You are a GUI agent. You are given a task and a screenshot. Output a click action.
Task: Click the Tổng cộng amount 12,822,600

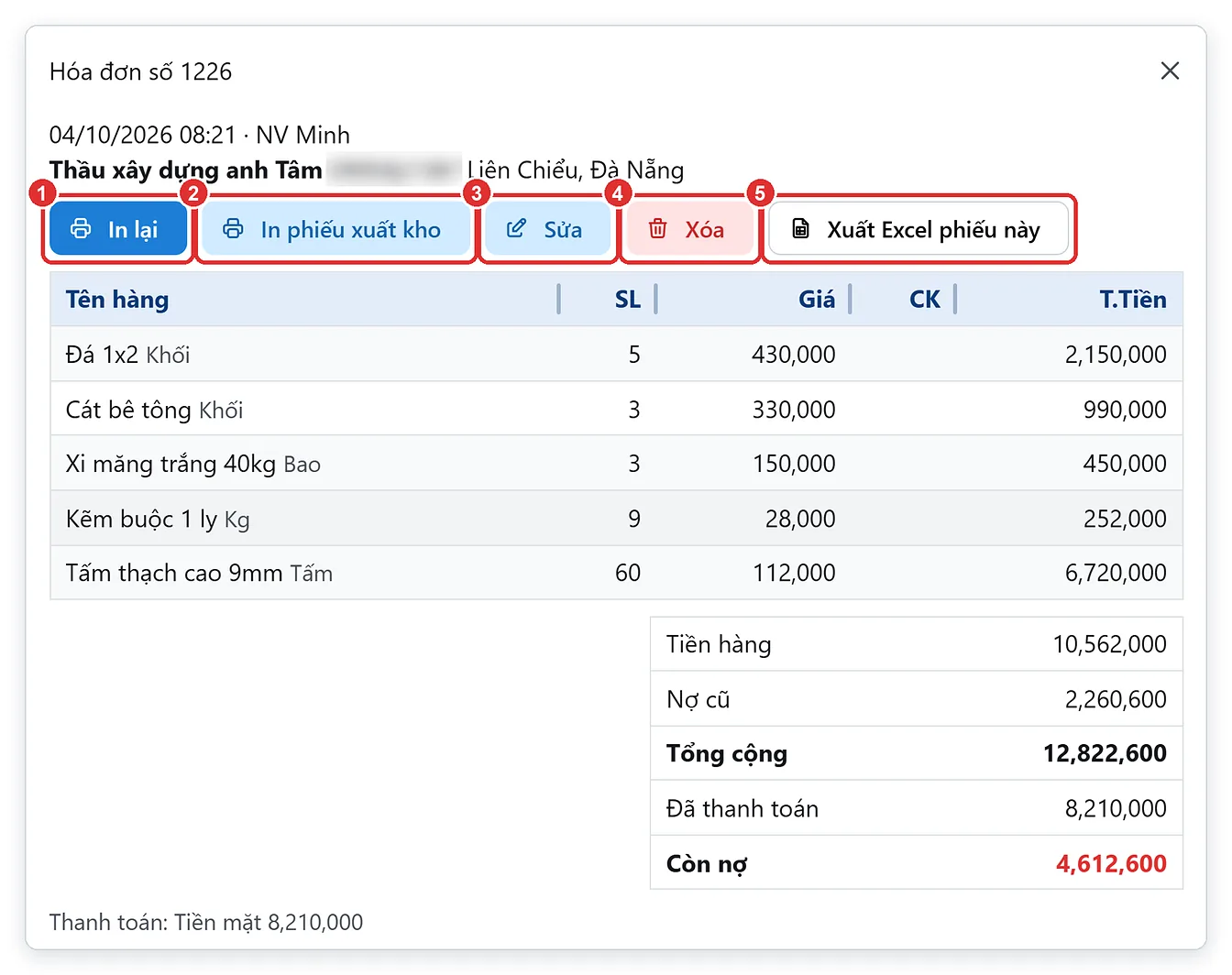click(x=1105, y=753)
